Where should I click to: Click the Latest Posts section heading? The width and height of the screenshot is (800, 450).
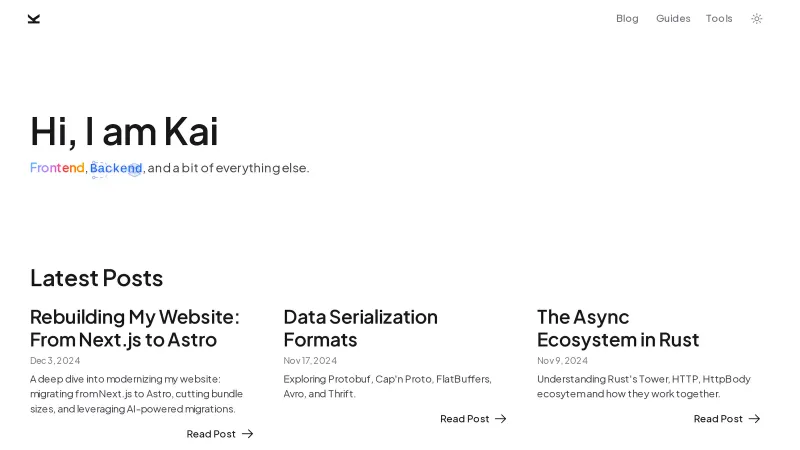tap(96, 278)
